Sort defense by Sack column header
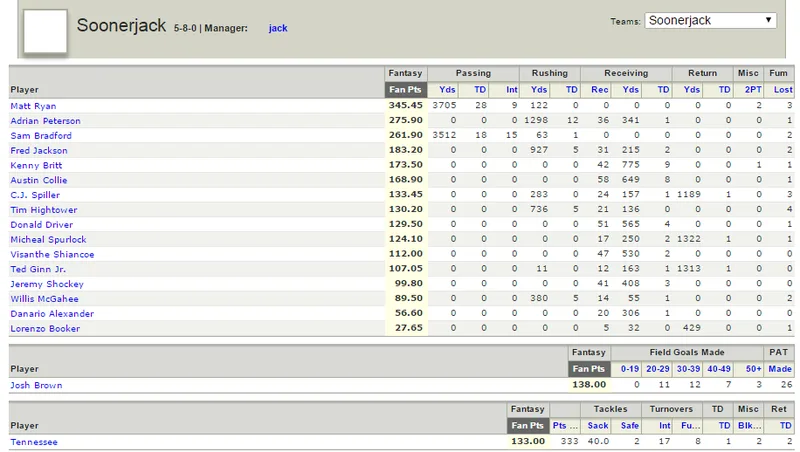 (597, 425)
